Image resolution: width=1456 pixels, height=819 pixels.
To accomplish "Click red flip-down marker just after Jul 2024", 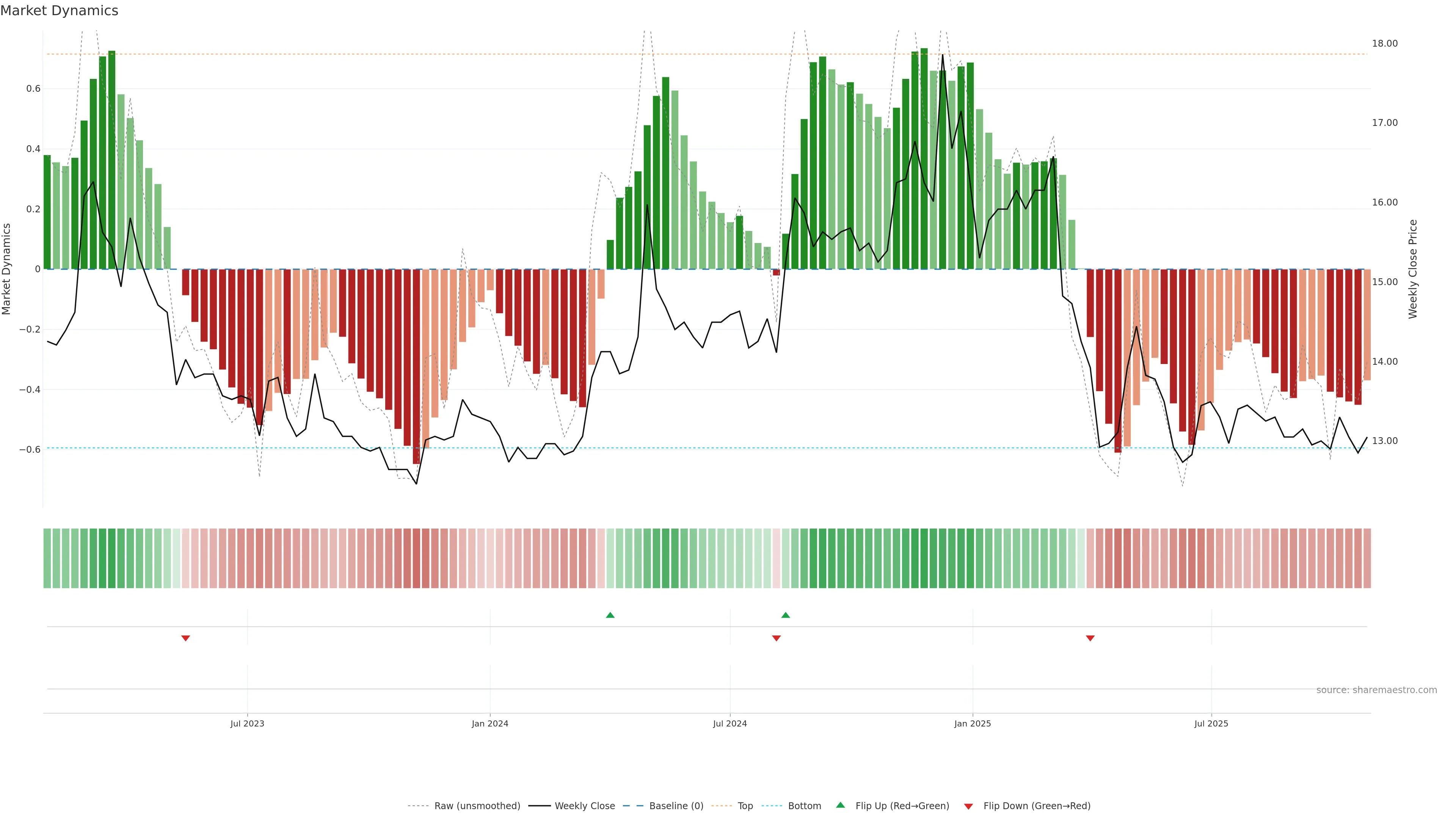I will [x=776, y=638].
